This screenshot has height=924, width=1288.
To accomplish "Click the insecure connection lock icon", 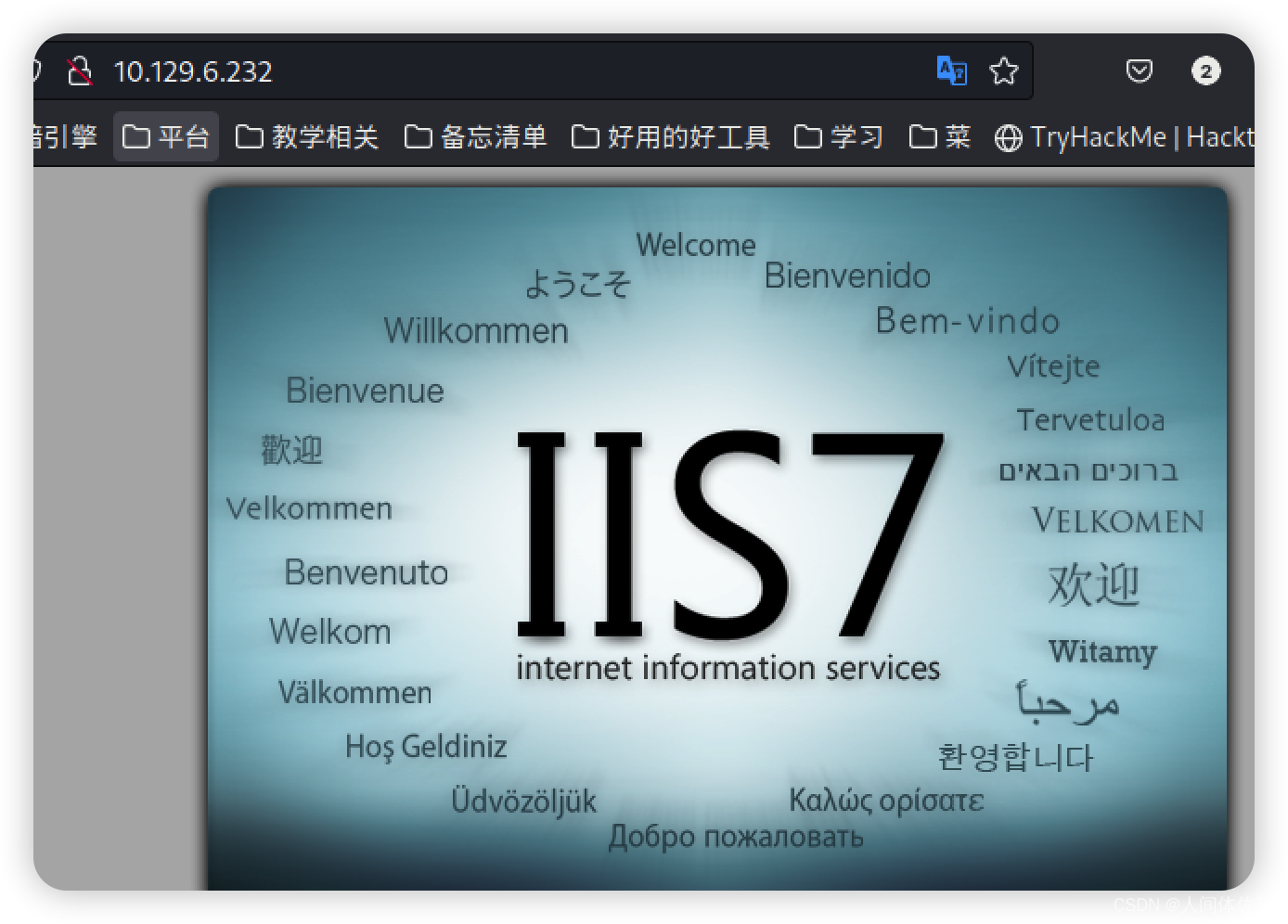I will pos(80,71).
